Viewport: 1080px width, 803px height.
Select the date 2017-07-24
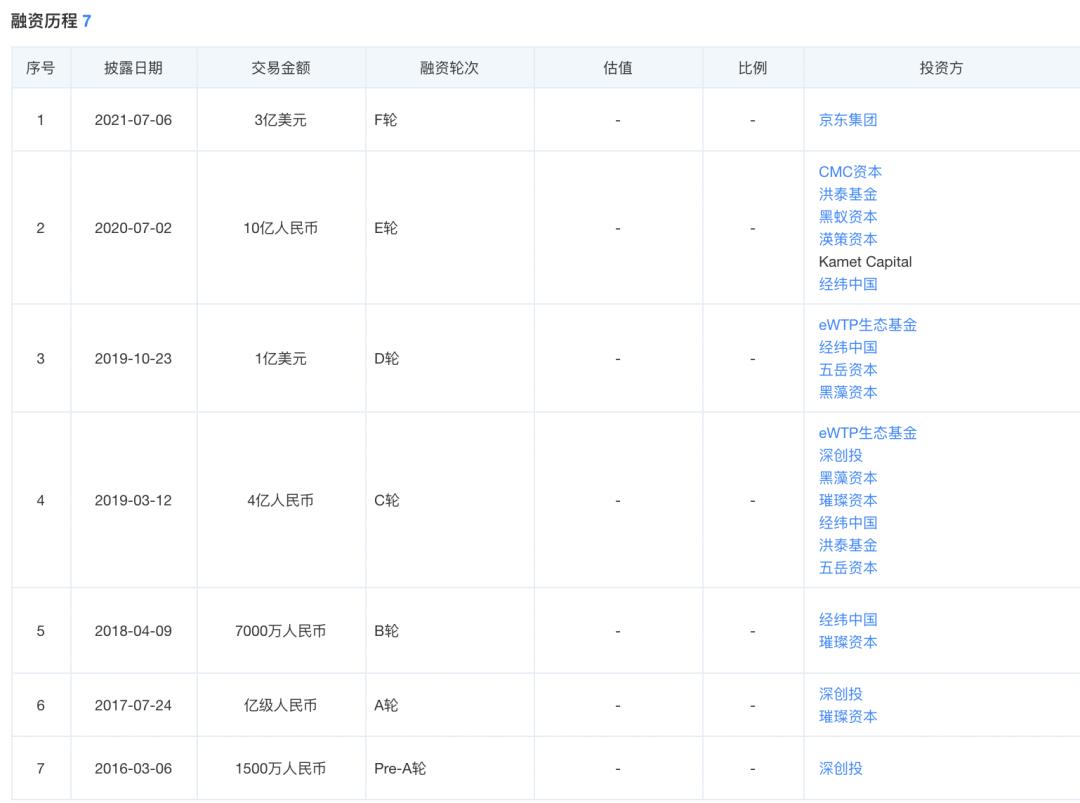(x=133, y=705)
